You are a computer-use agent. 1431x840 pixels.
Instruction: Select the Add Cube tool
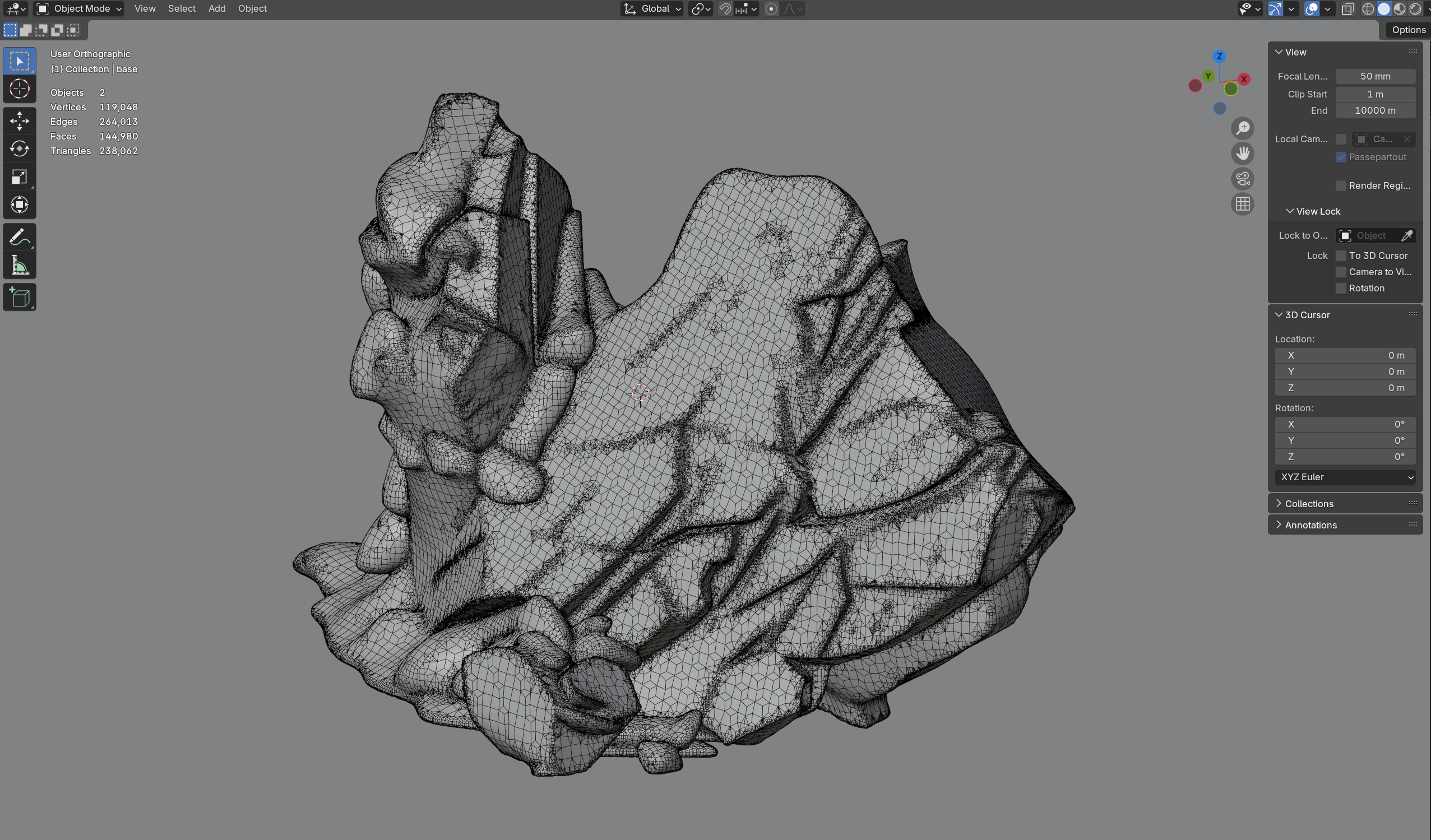[19, 297]
